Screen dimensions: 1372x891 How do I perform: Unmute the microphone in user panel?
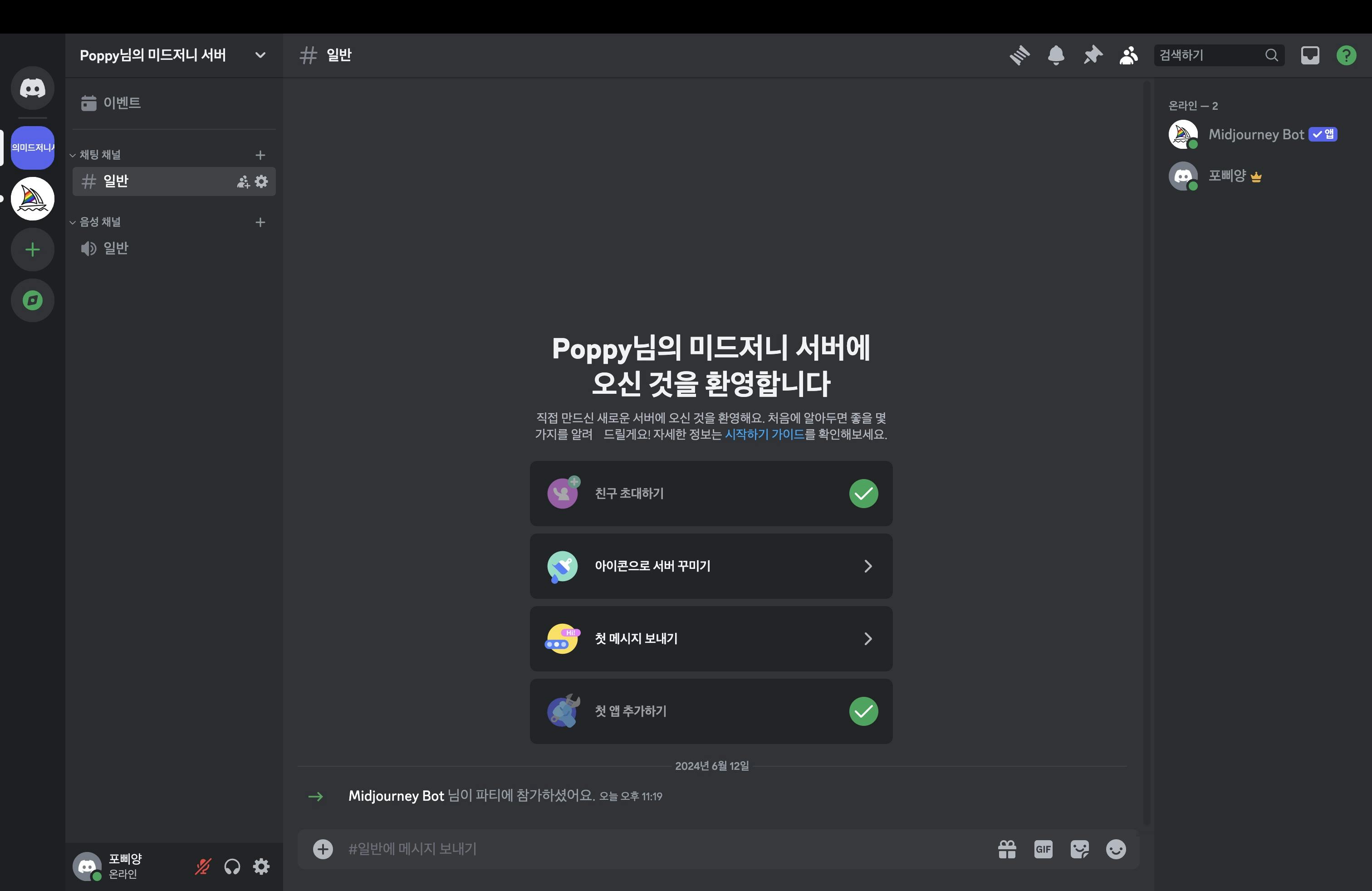(202, 866)
